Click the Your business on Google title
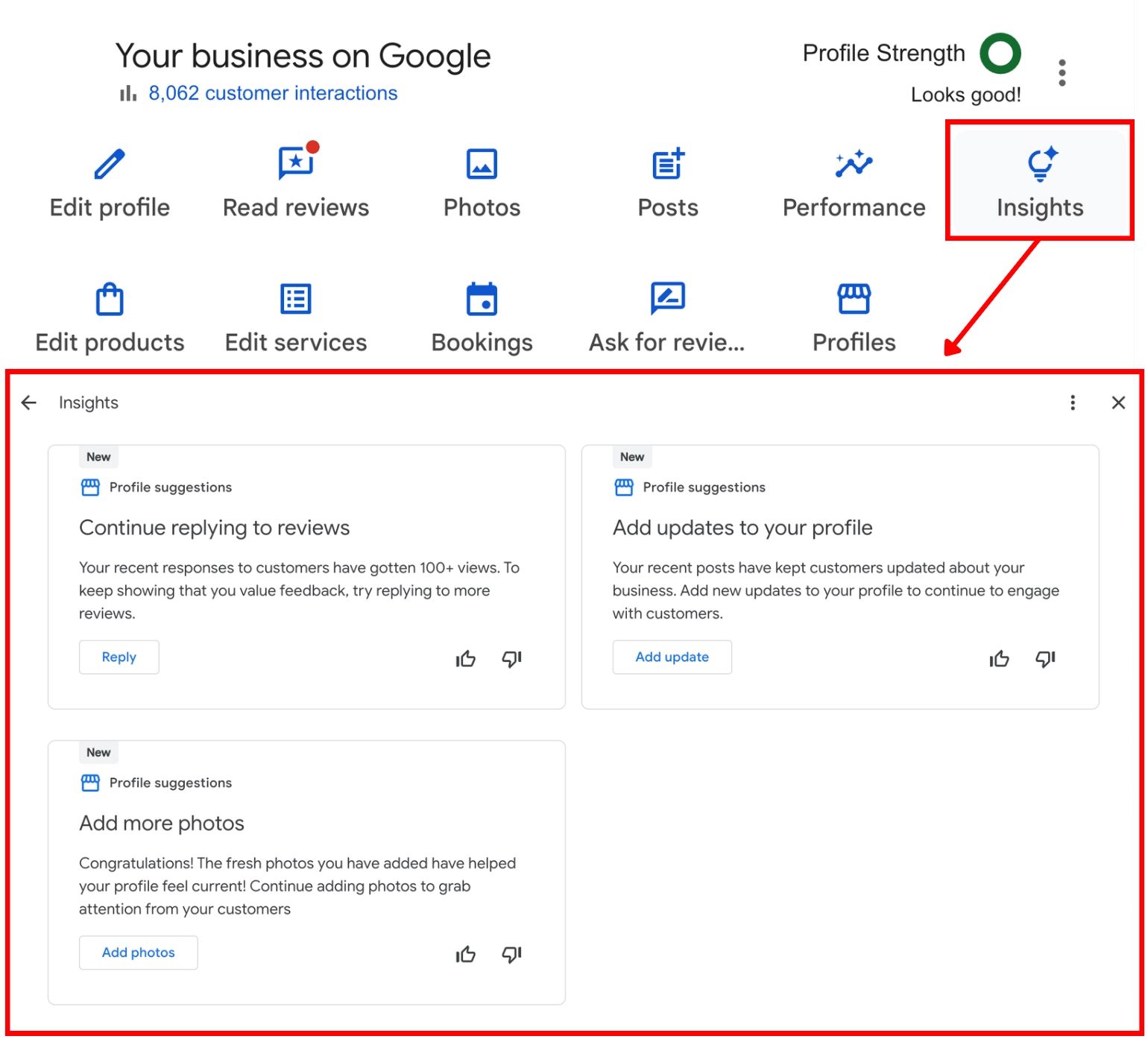 pos(303,57)
